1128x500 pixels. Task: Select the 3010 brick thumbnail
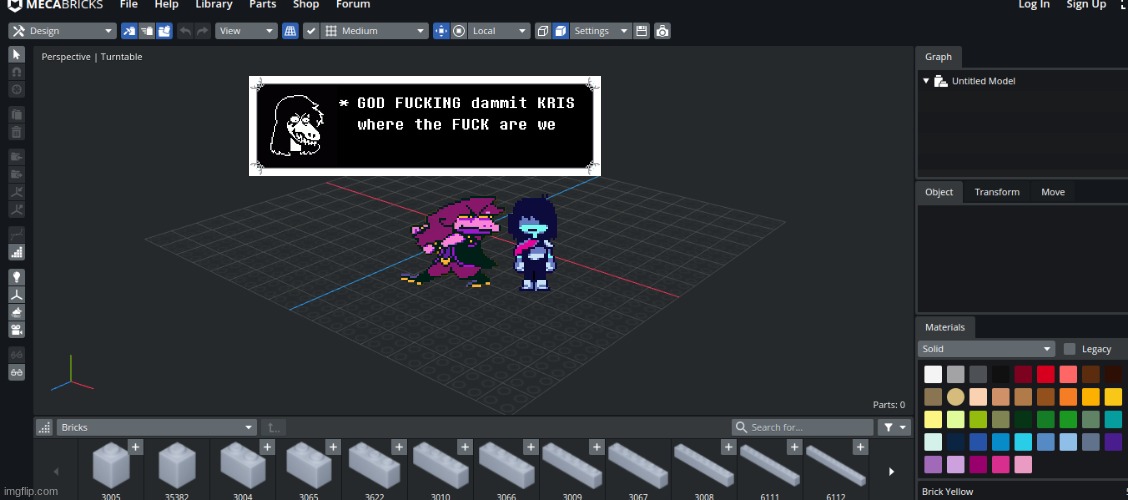click(440, 468)
